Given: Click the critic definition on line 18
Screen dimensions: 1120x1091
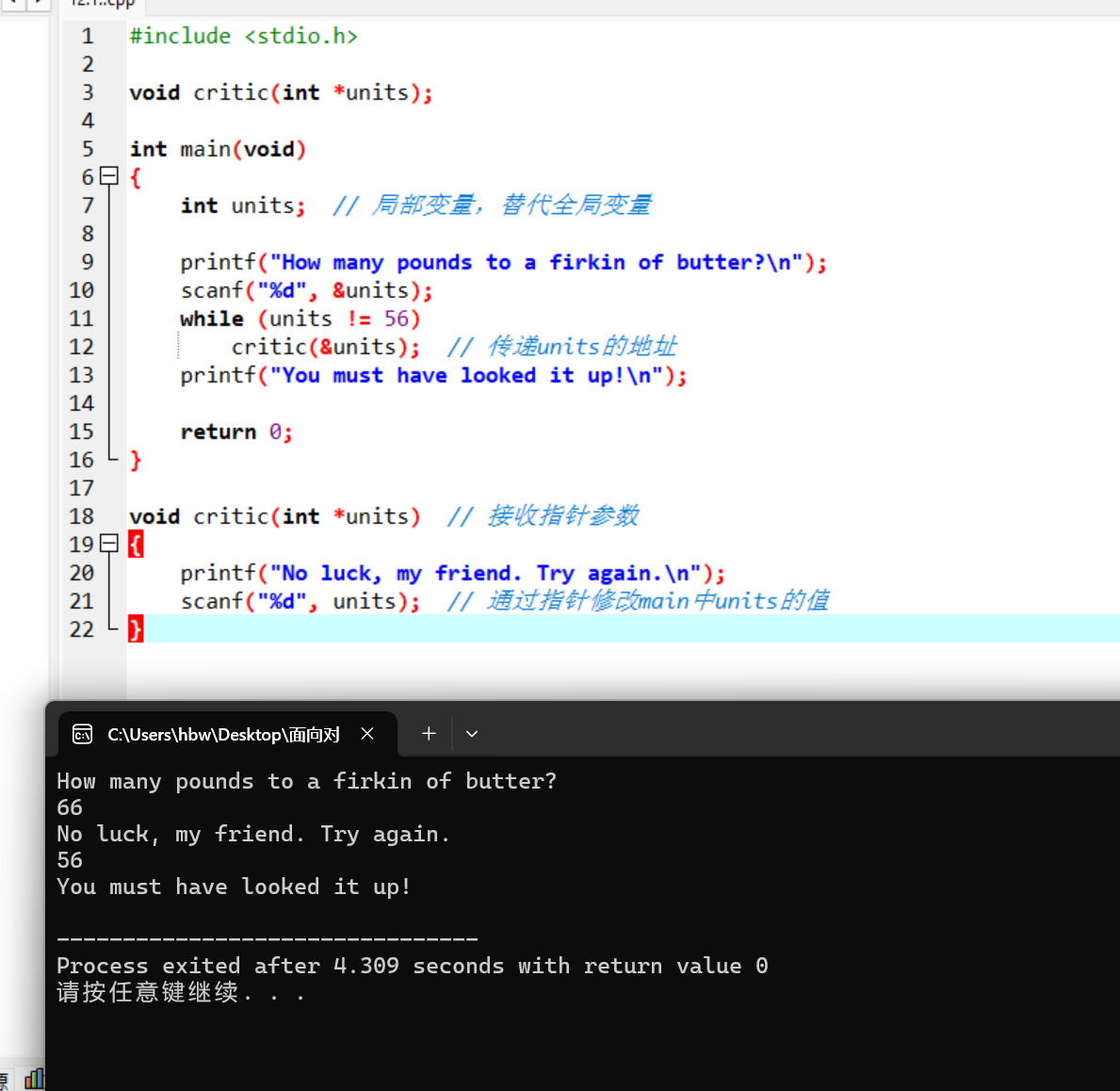Looking at the screenshot, I should (x=275, y=516).
